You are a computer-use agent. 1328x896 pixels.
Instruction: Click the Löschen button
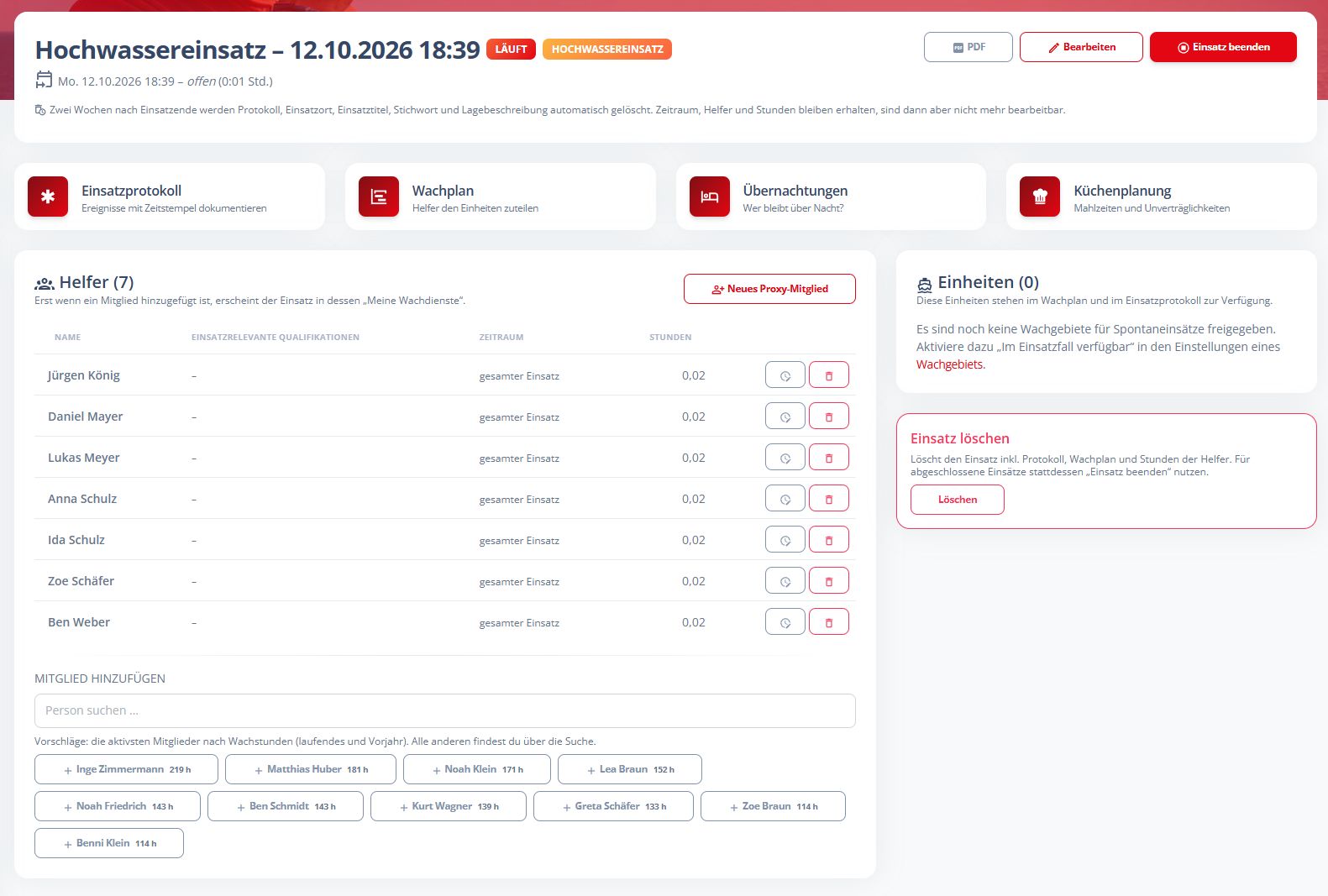click(958, 500)
